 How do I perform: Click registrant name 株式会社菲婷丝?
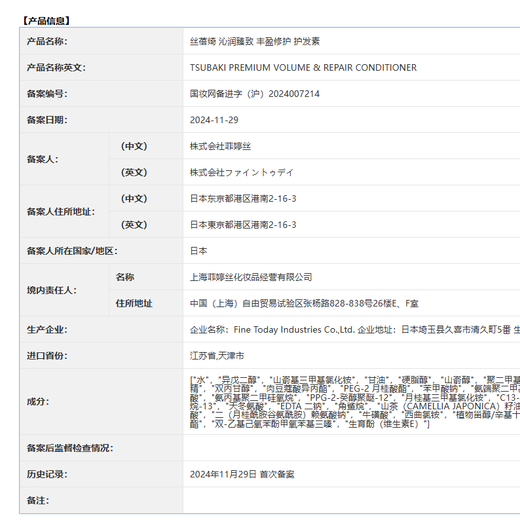220,146
